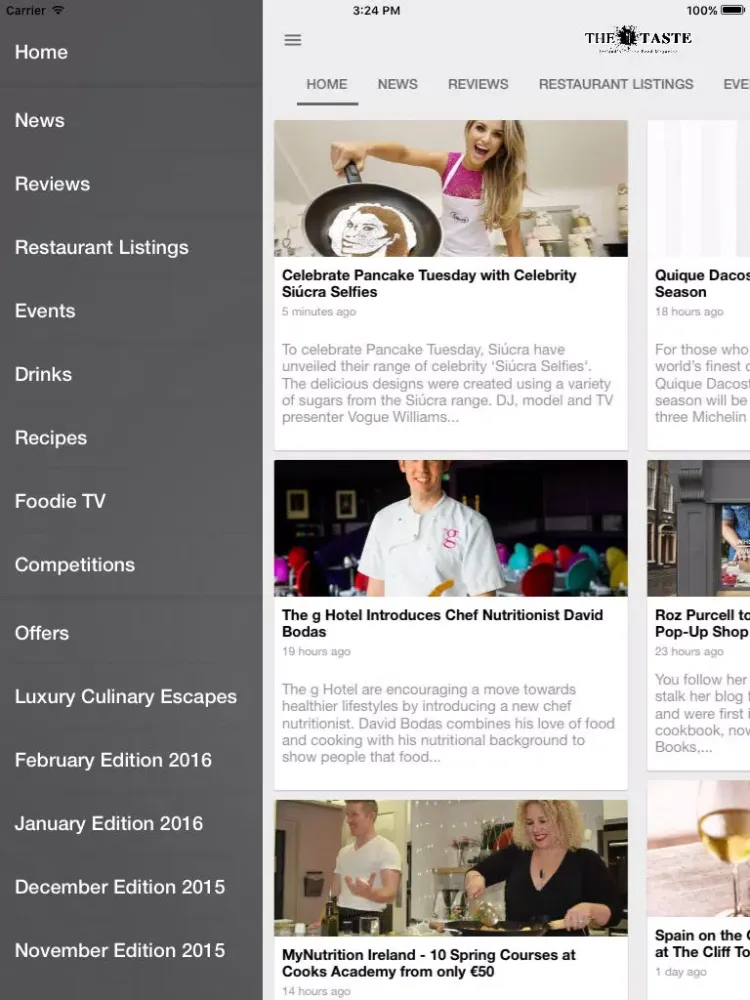
Task: Open the Roz Purcell shopfront thumbnail
Action: pos(698,528)
